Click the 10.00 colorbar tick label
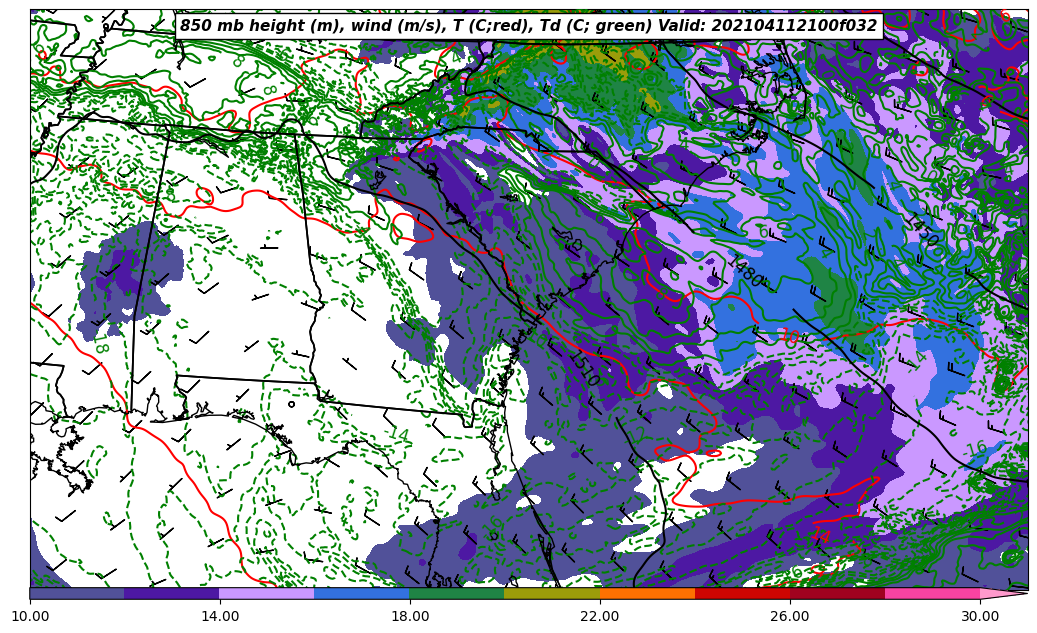Screen dimensions: 1037x633 30,616
